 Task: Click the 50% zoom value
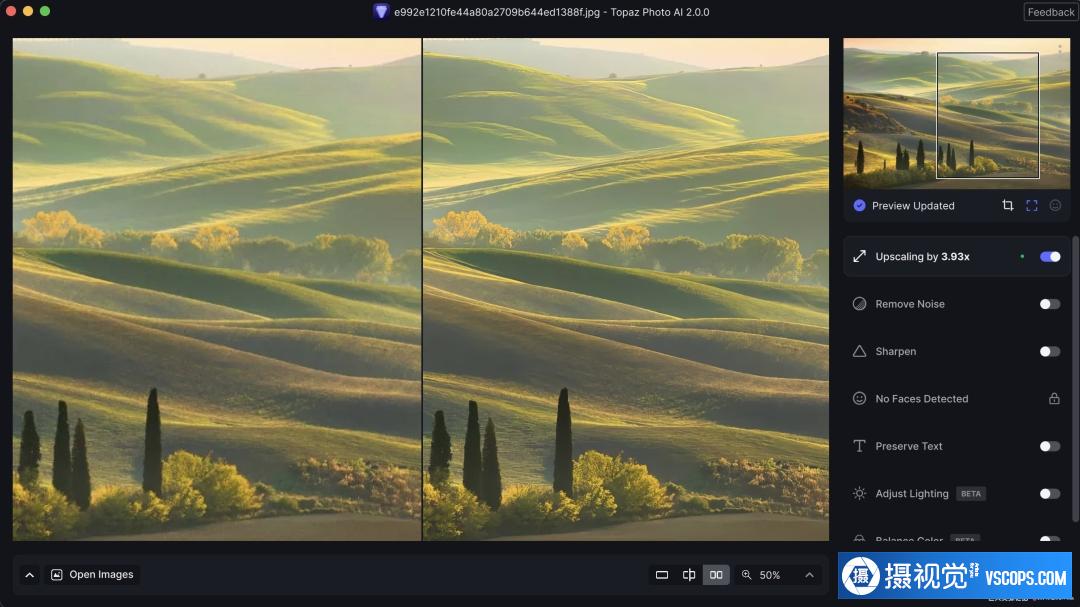point(770,575)
